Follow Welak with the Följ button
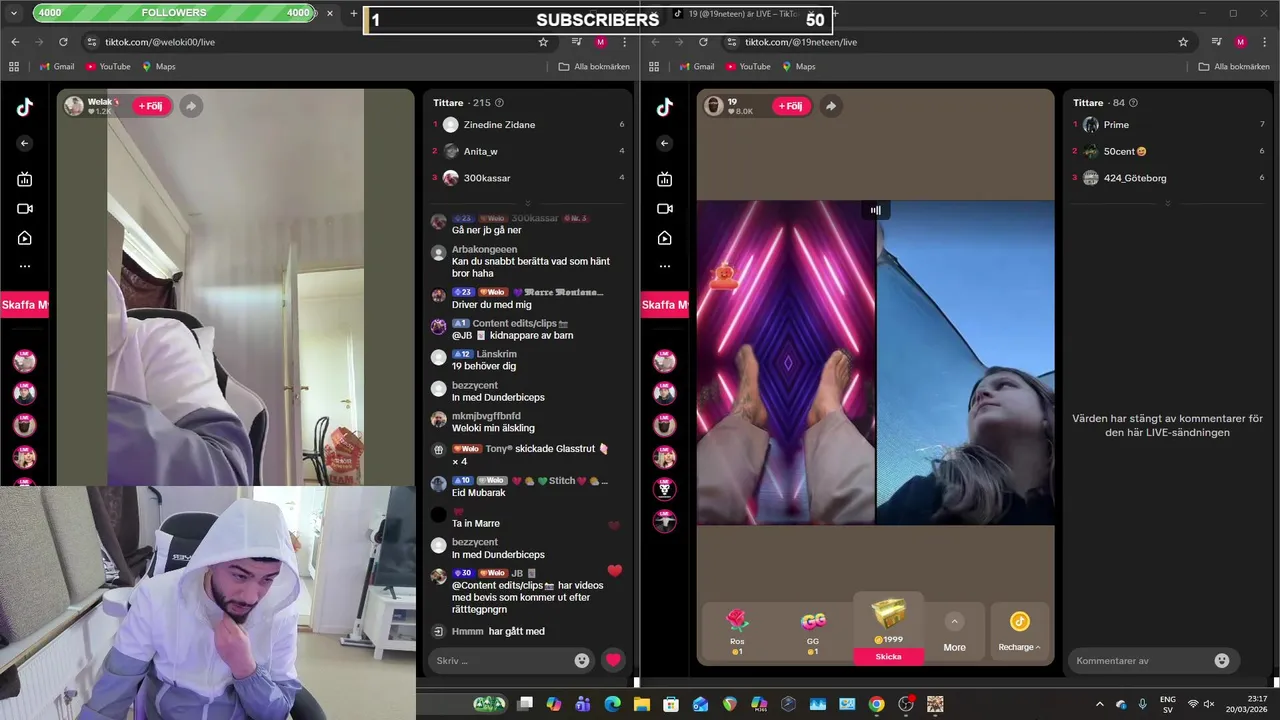1280x720 pixels. pyautogui.click(x=151, y=105)
